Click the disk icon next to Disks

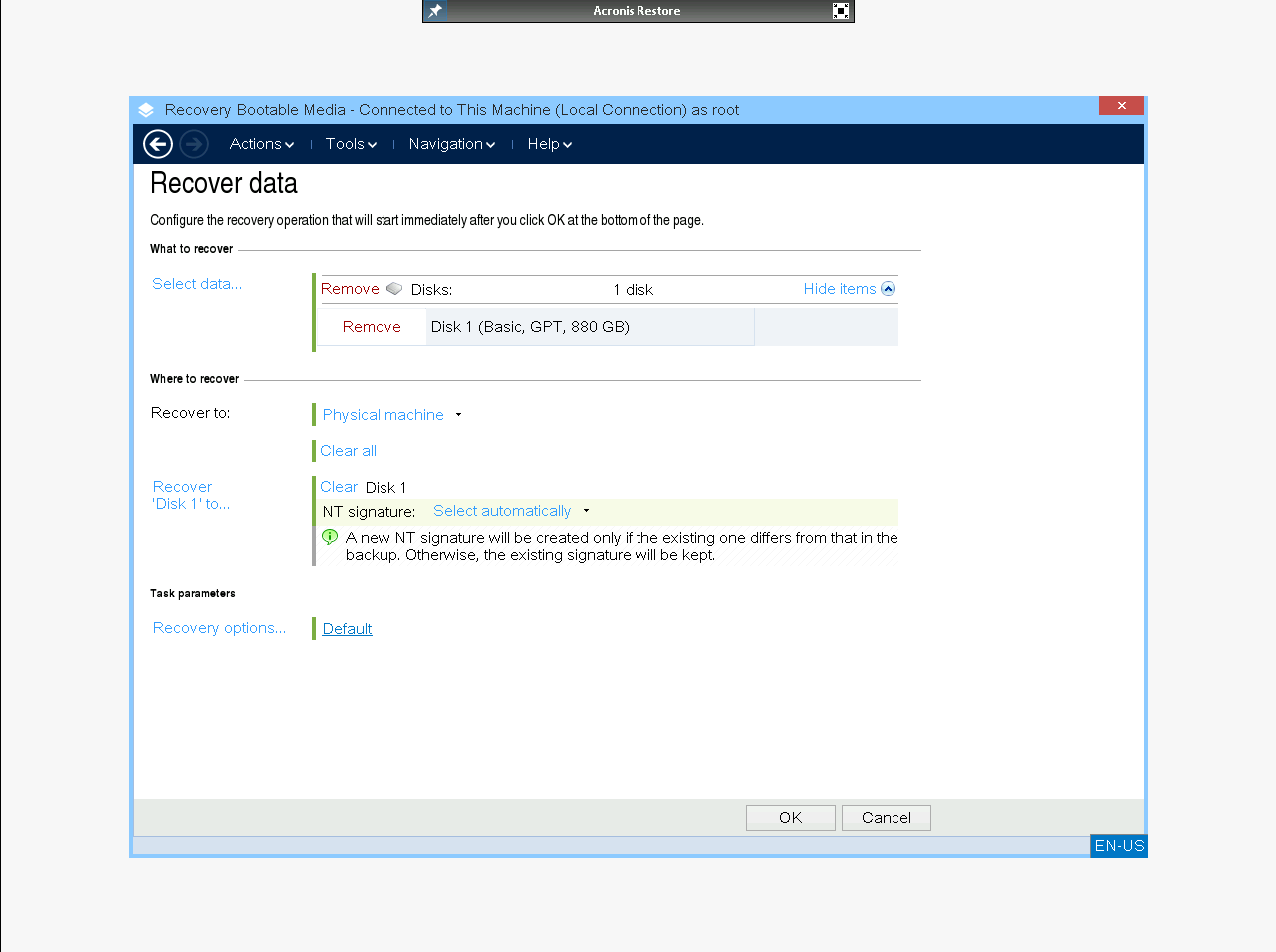click(x=394, y=289)
